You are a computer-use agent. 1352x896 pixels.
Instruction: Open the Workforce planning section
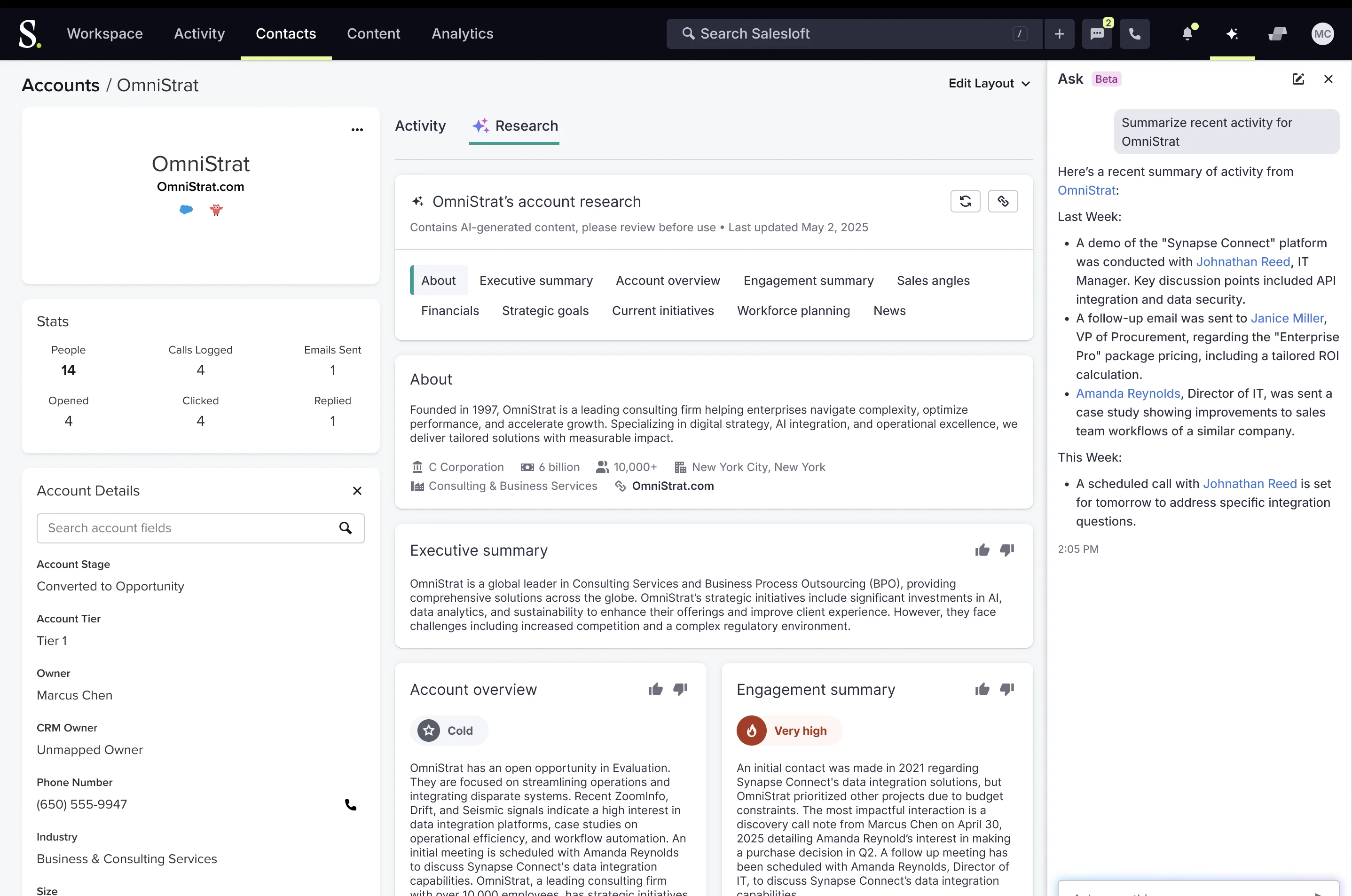(793, 311)
